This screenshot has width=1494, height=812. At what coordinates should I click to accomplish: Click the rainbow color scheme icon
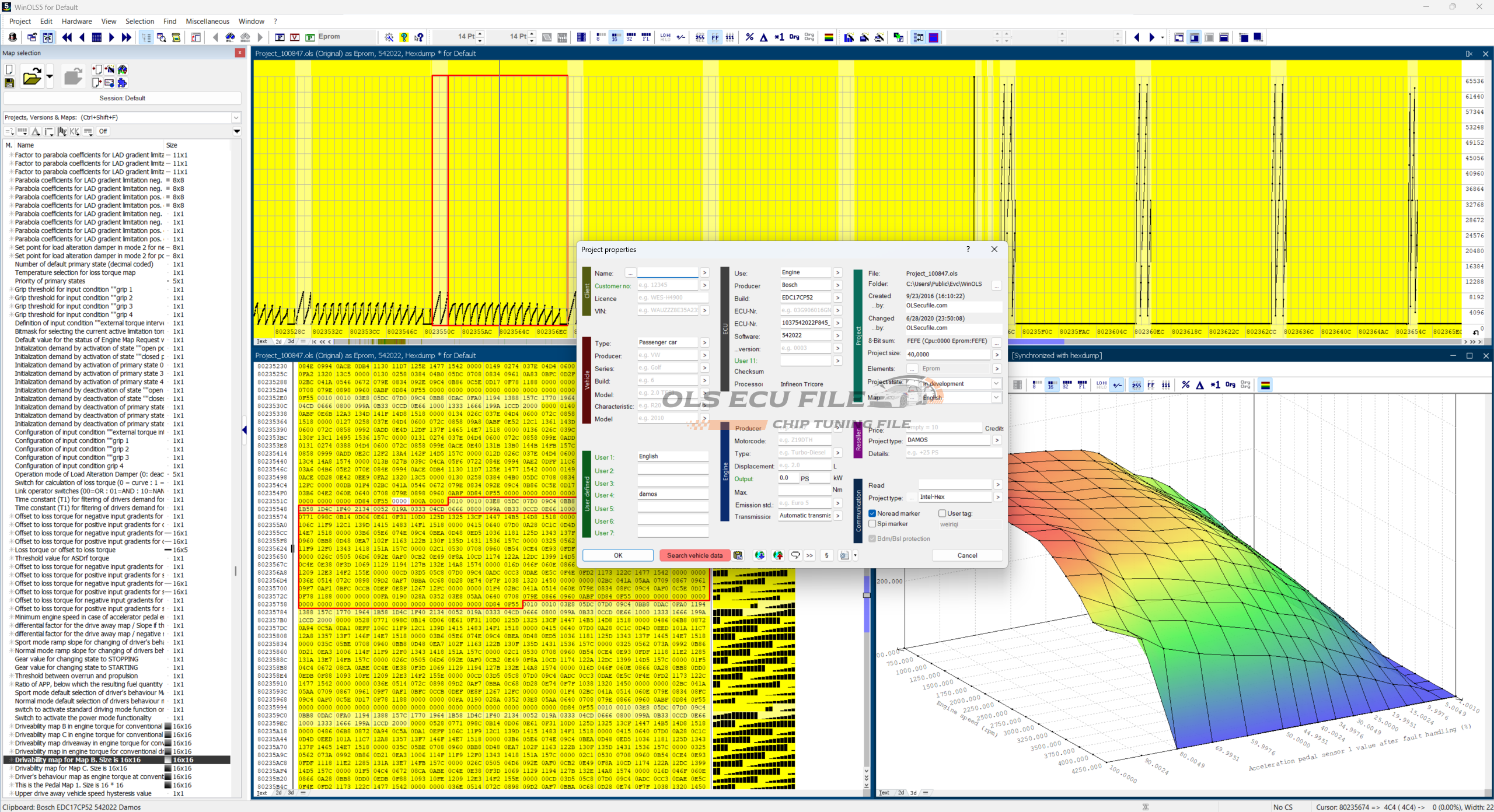tap(829, 37)
